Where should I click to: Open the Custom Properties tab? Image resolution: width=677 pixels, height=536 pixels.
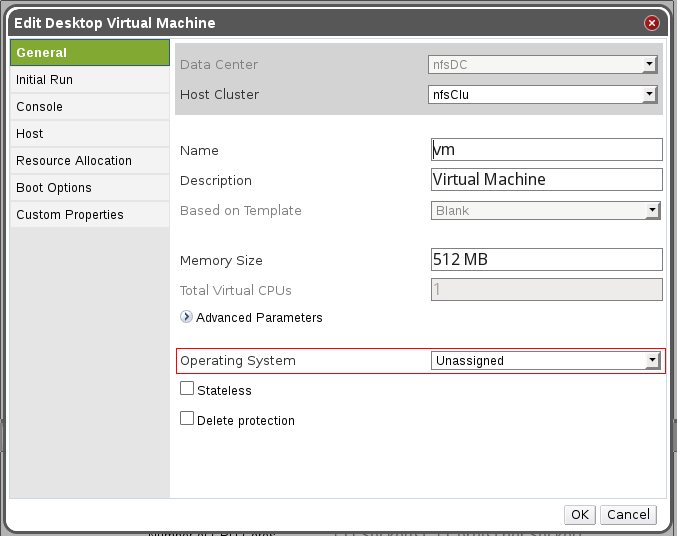89,215
